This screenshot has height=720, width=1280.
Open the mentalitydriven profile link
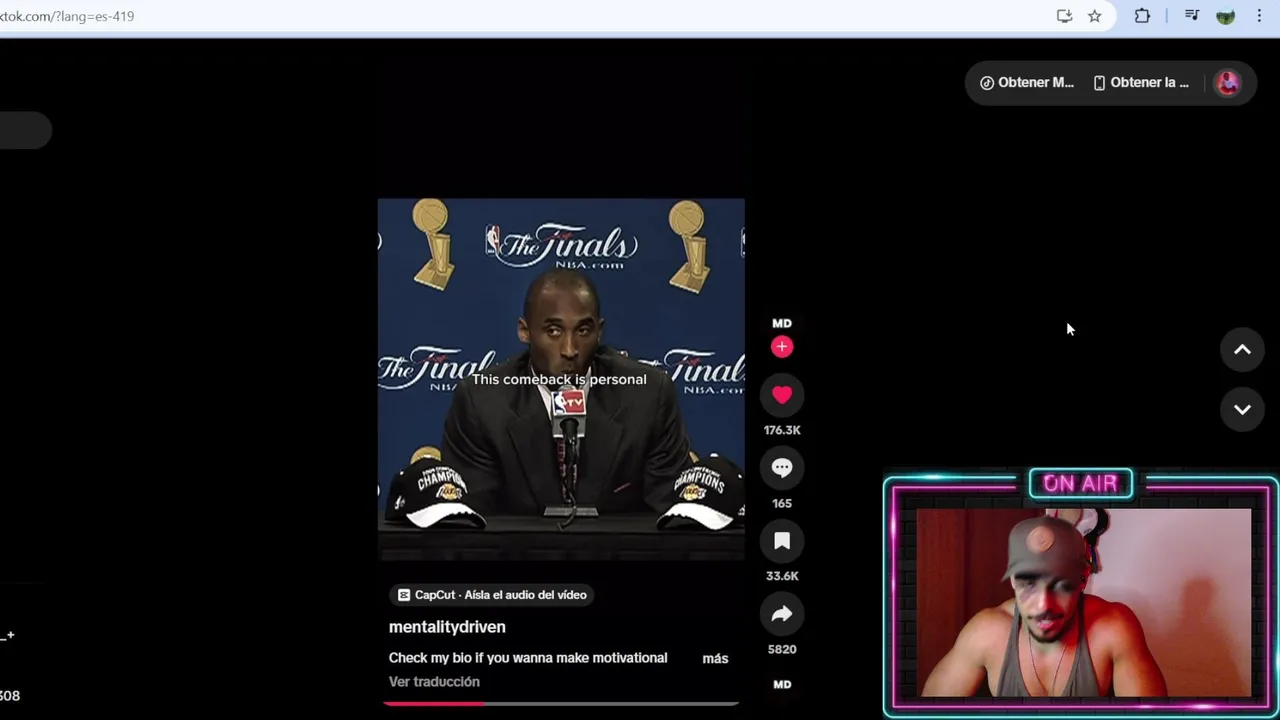tap(447, 627)
